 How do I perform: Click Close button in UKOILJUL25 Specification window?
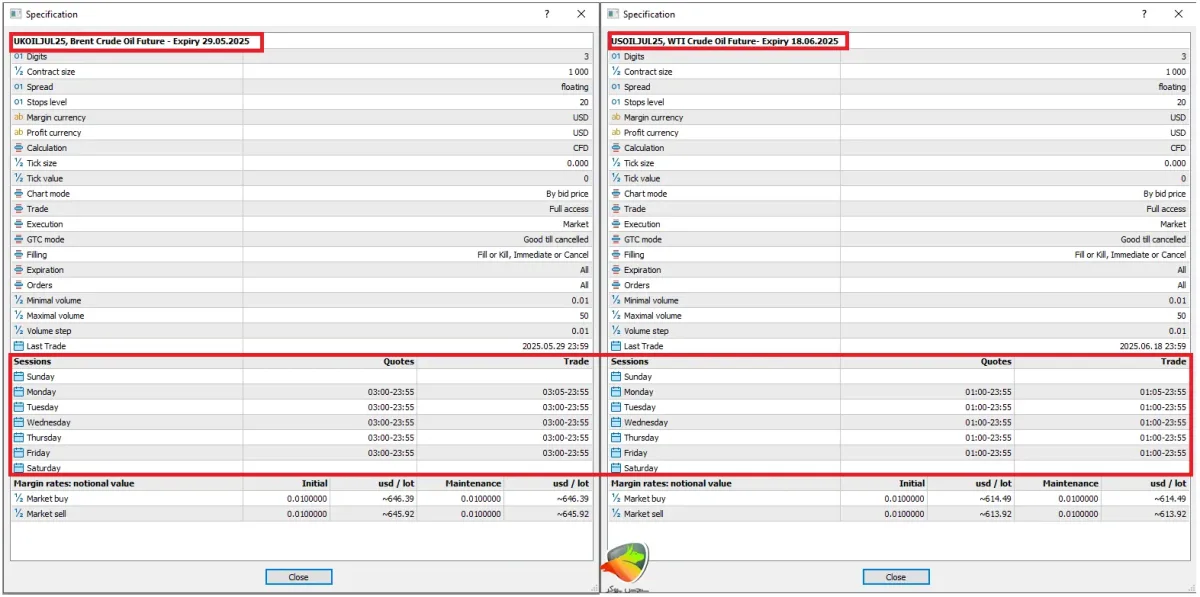[x=298, y=577]
